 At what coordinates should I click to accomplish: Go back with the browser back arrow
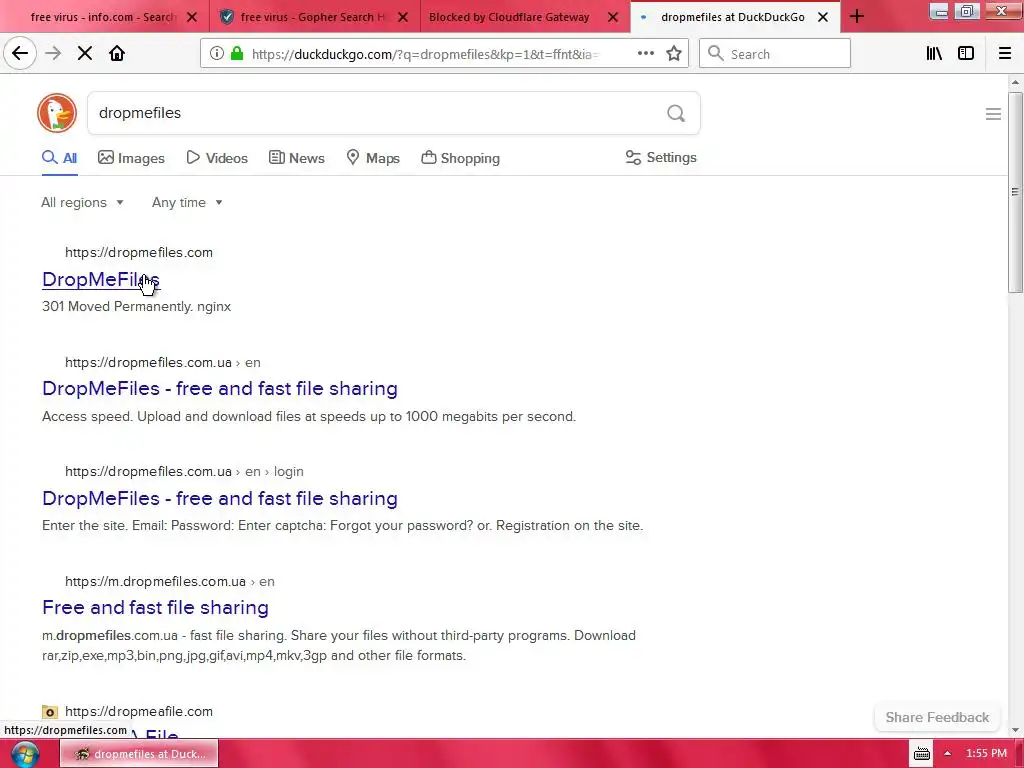point(20,54)
